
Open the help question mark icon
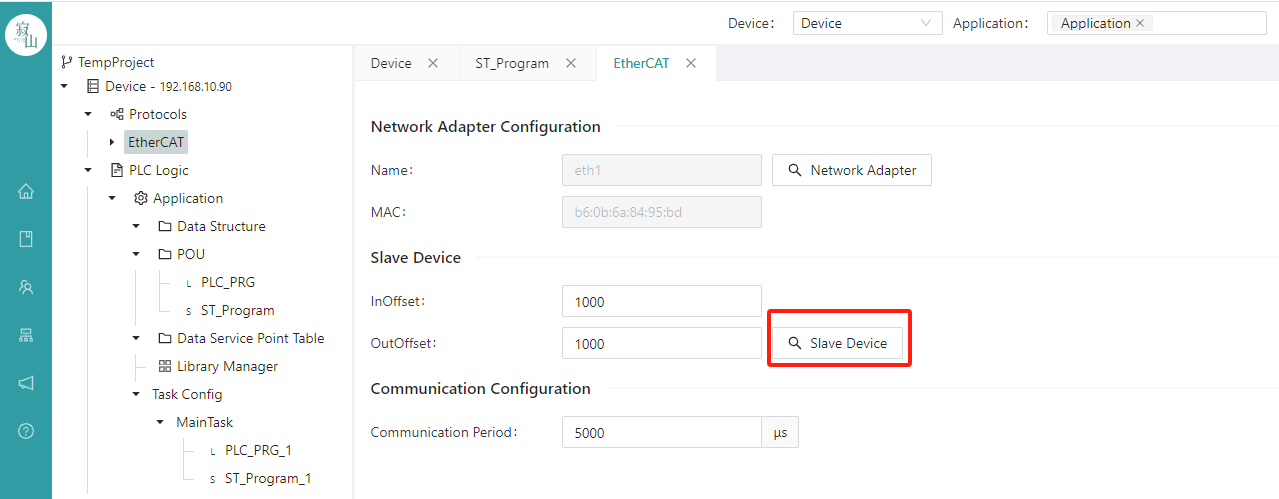(x=26, y=431)
